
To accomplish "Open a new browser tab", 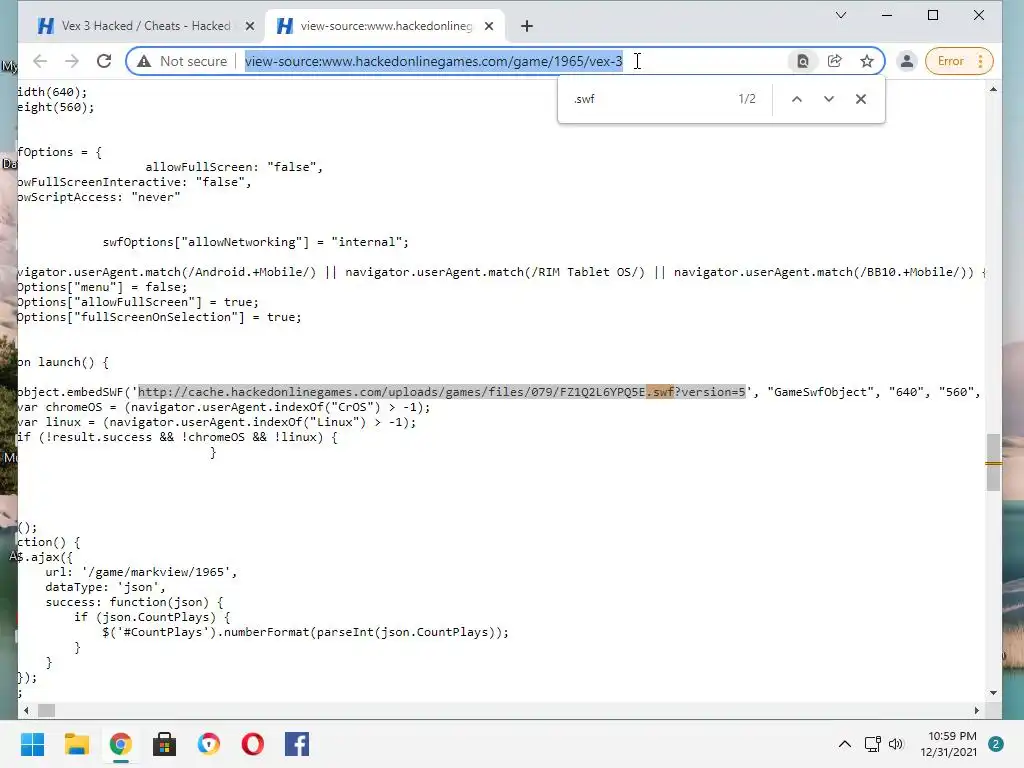I will tap(527, 26).
